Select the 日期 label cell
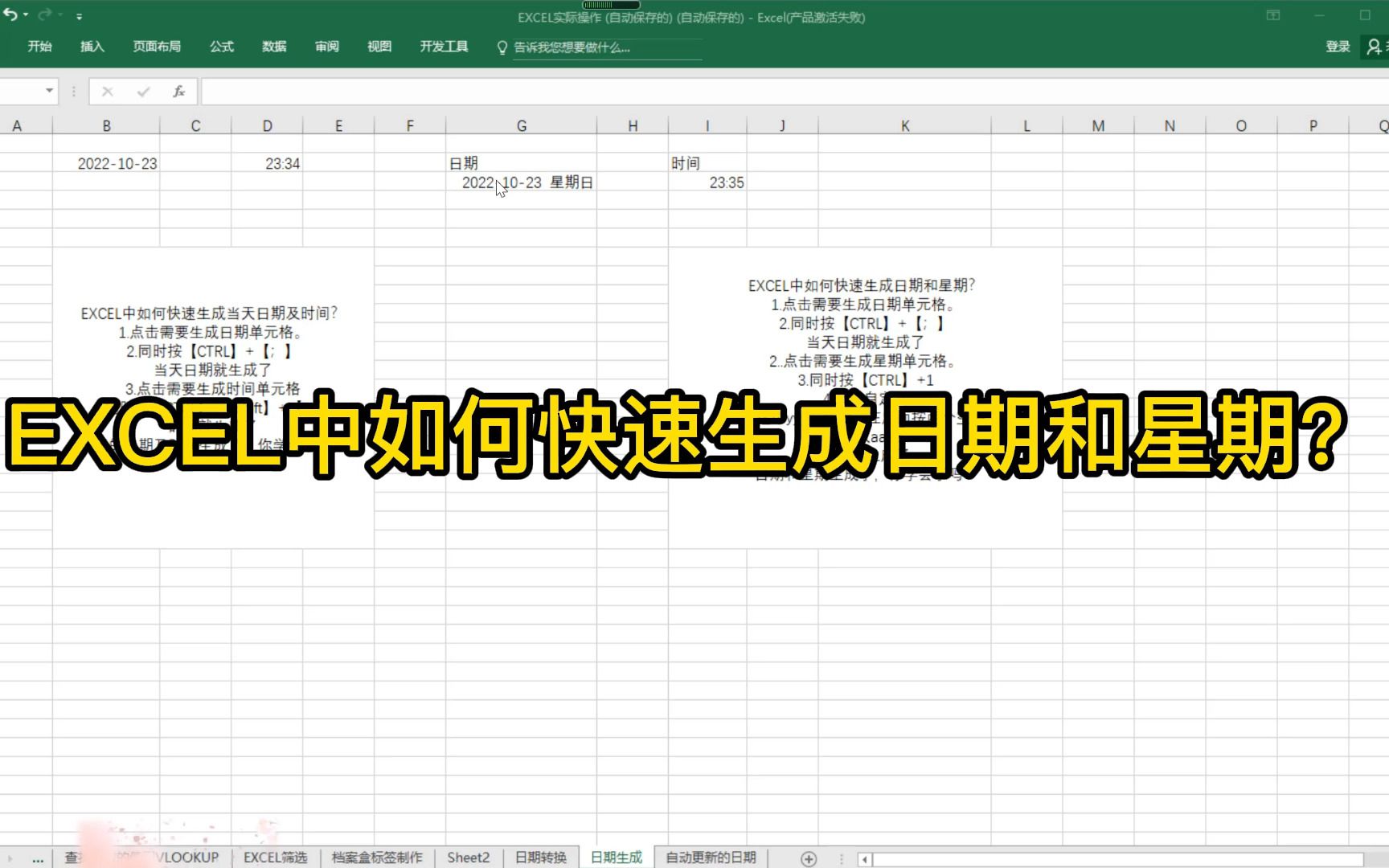Viewport: 1389px width, 868px height. pyautogui.click(x=522, y=163)
